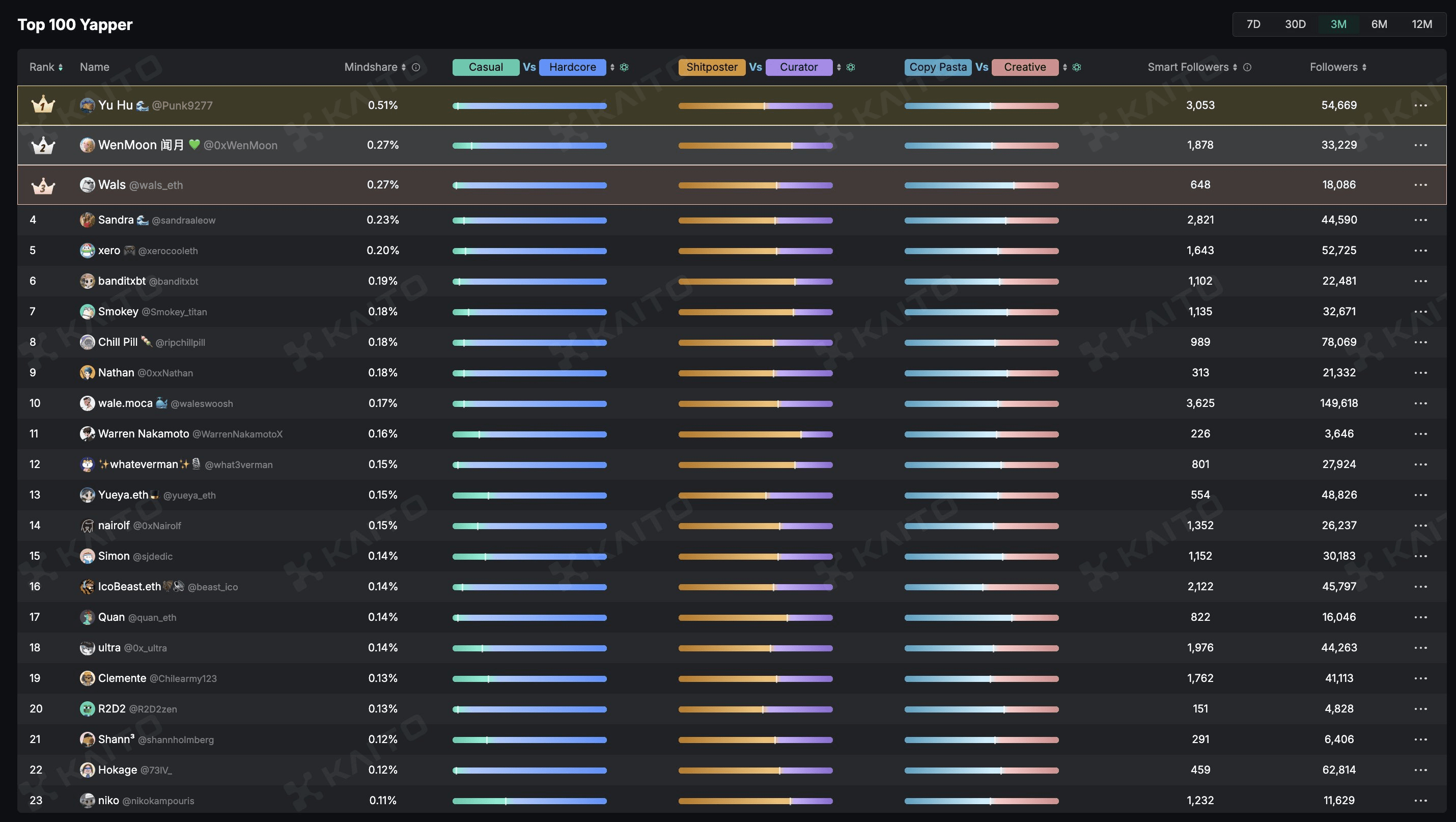Open three-dot menu for wale.moca row

(x=1420, y=403)
